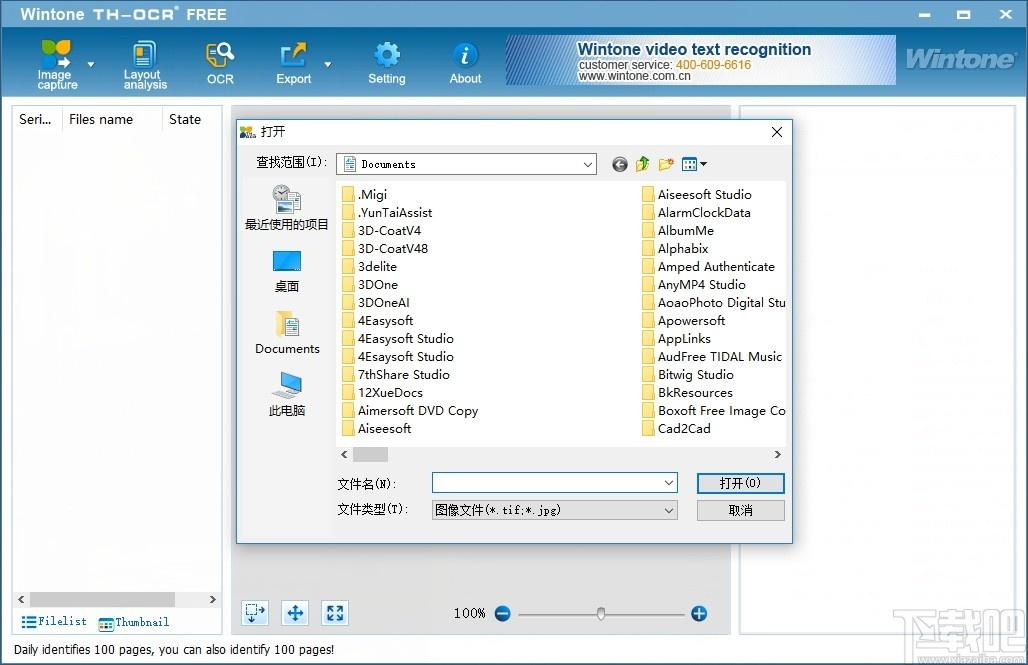
Task: Close the 打开 dialog
Action: click(x=777, y=132)
